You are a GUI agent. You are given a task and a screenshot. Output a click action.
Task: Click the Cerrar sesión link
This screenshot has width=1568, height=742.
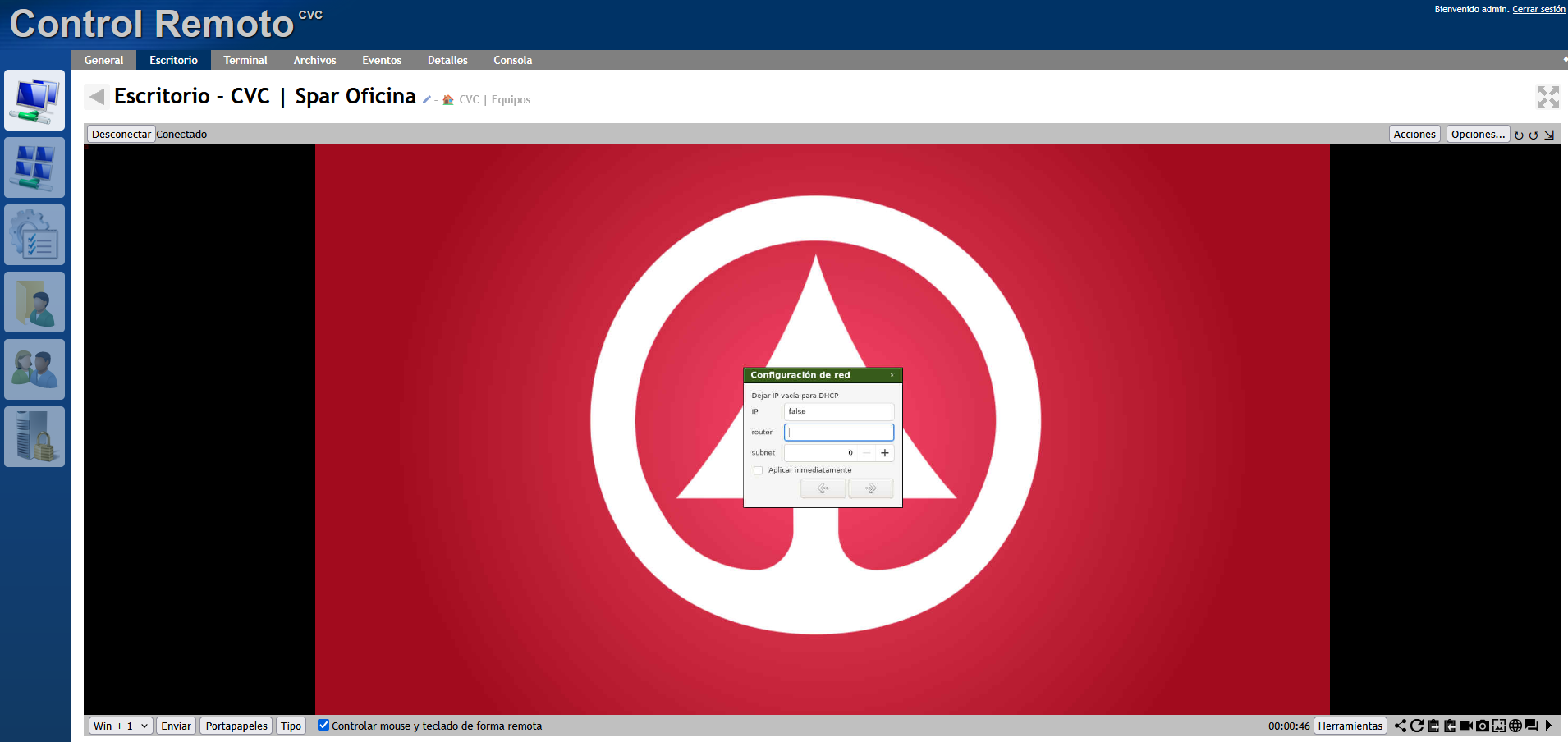click(1538, 9)
